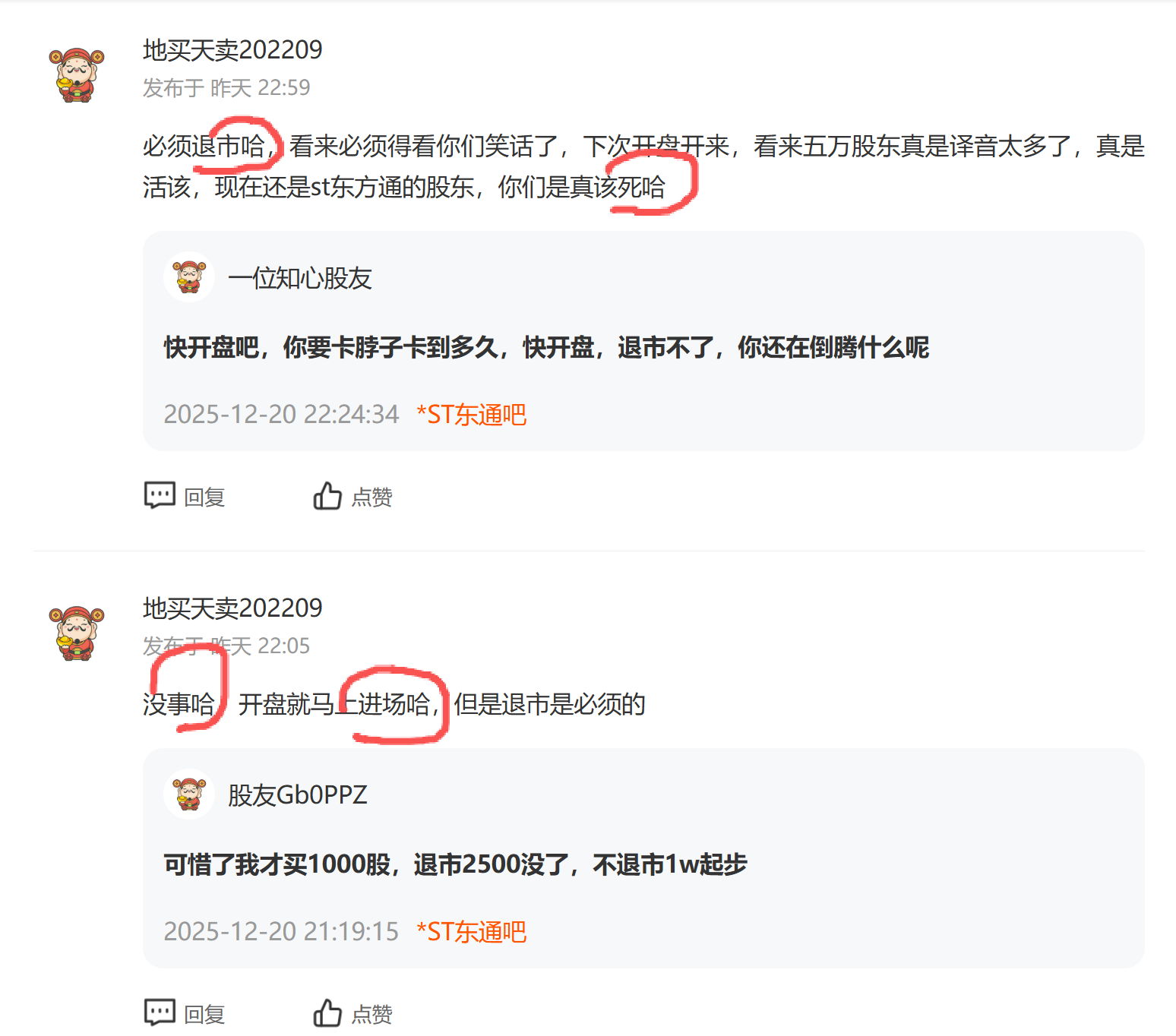
Task: Open the quoted post starting with 快开盘吧
Action: (546, 348)
